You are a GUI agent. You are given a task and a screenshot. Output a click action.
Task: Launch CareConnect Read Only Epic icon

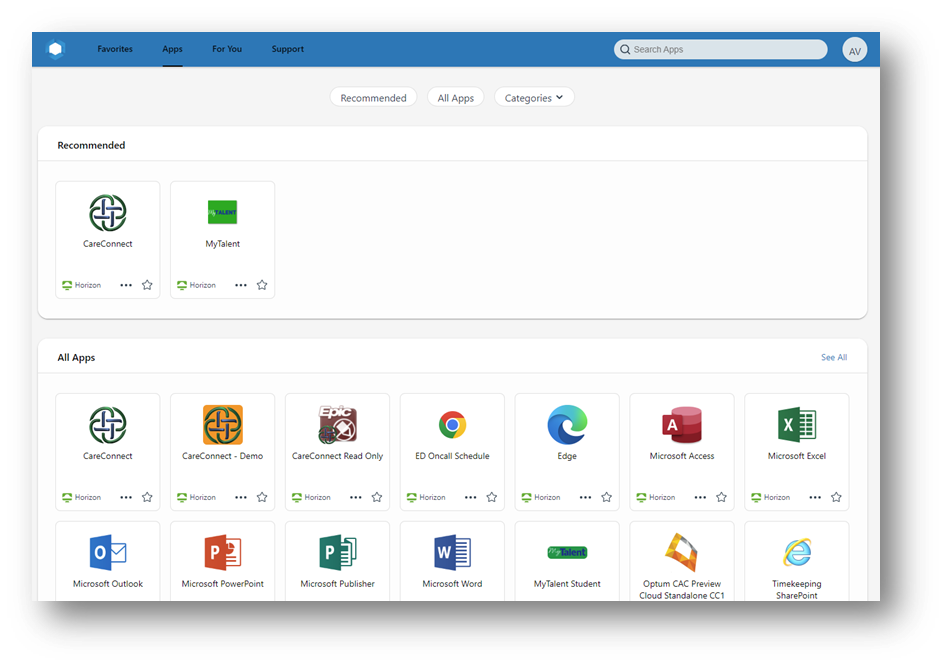[x=337, y=426]
